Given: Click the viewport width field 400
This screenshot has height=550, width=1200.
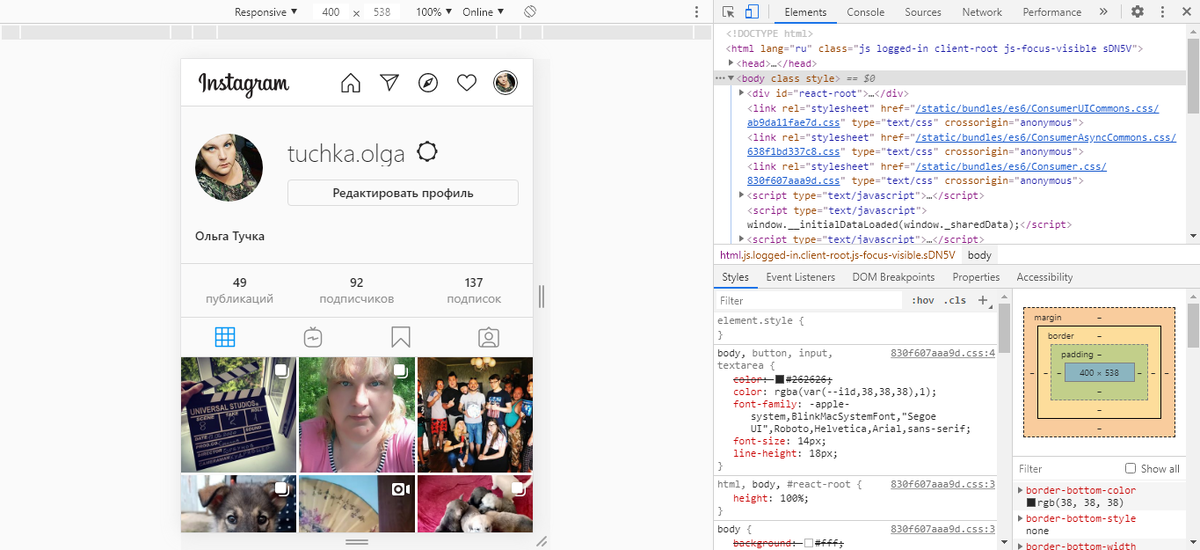Looking at the screenshot, I should [330, 12].
